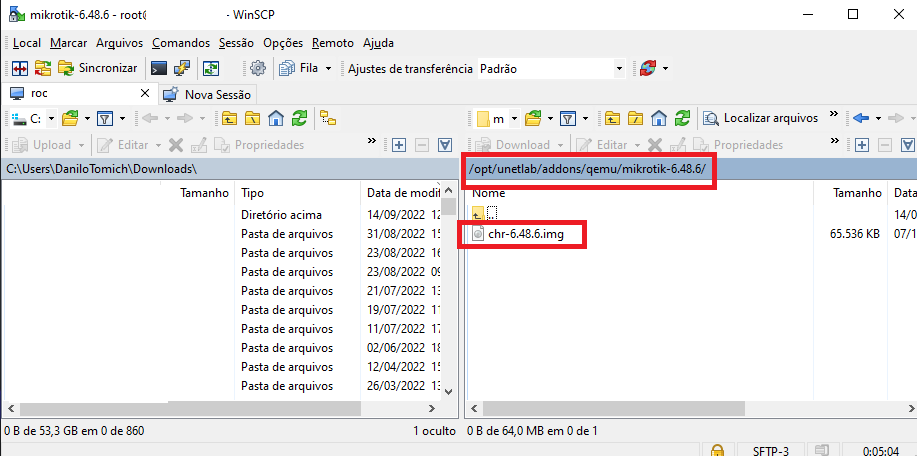
Task: Click the Compare Directories icon in main toolbar
Action: [19, 68]
